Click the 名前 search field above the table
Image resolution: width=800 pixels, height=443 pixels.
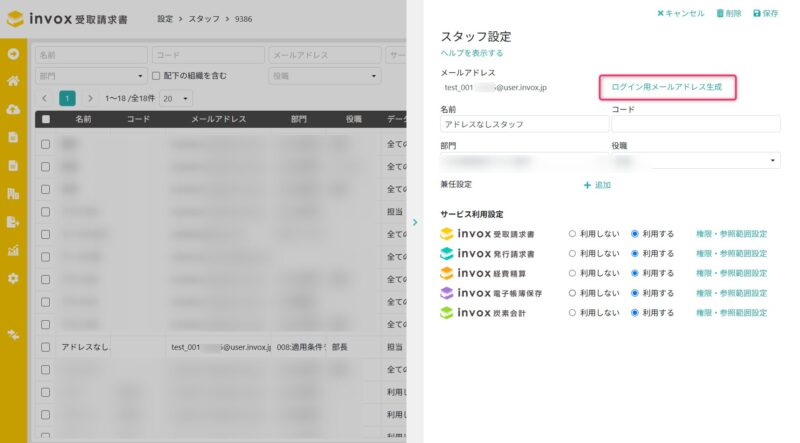[91, 55]
